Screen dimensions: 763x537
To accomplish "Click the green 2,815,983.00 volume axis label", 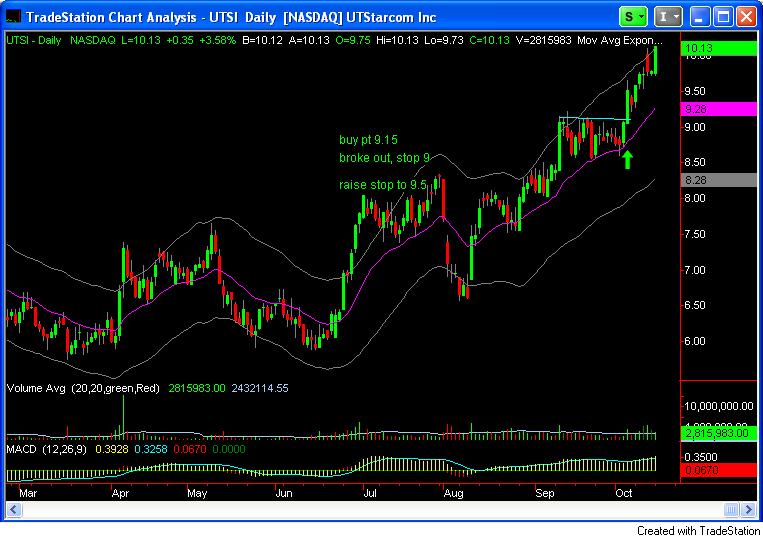I will point(719,433).
